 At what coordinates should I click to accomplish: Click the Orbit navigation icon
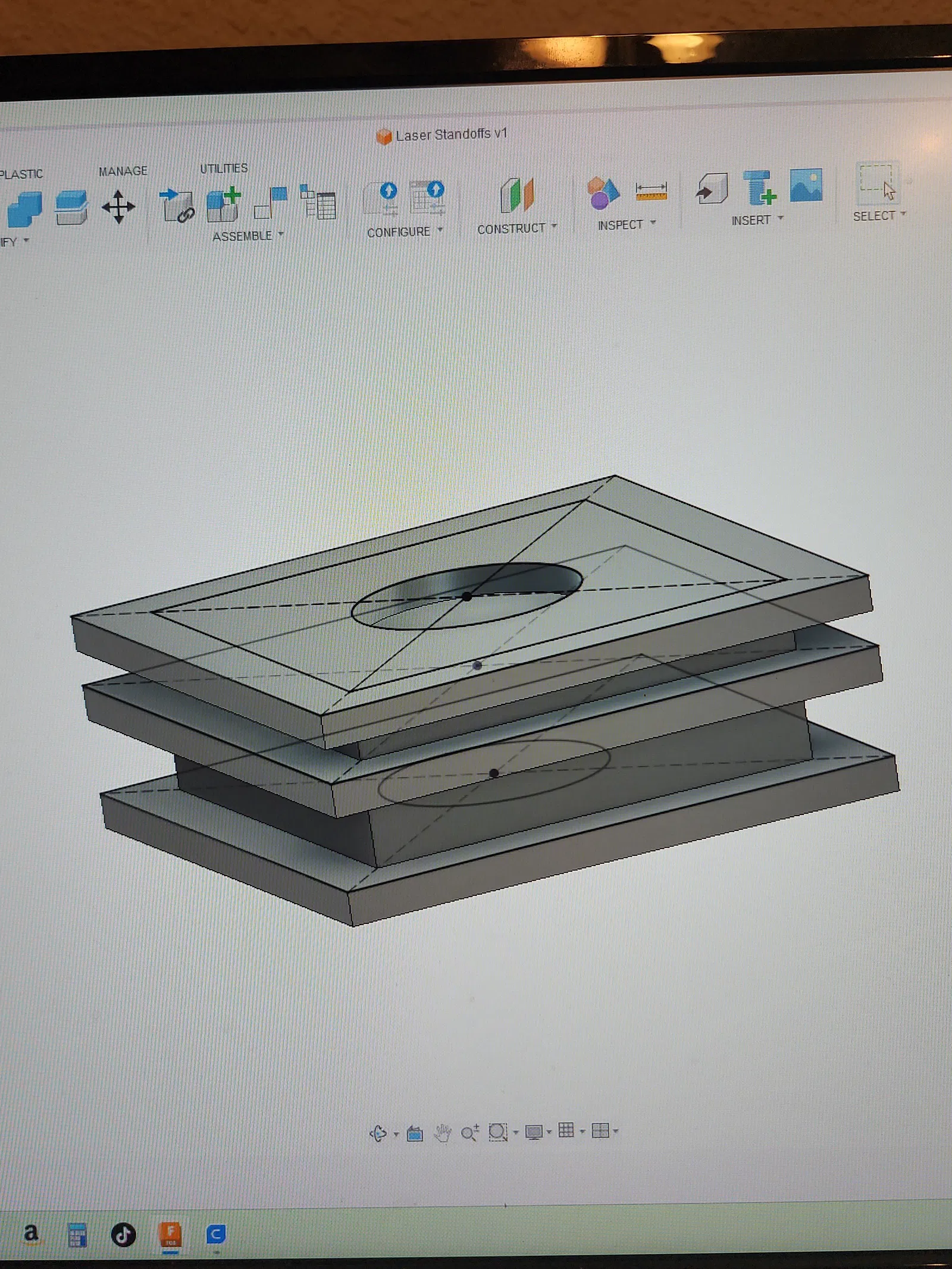(378, 1134)
